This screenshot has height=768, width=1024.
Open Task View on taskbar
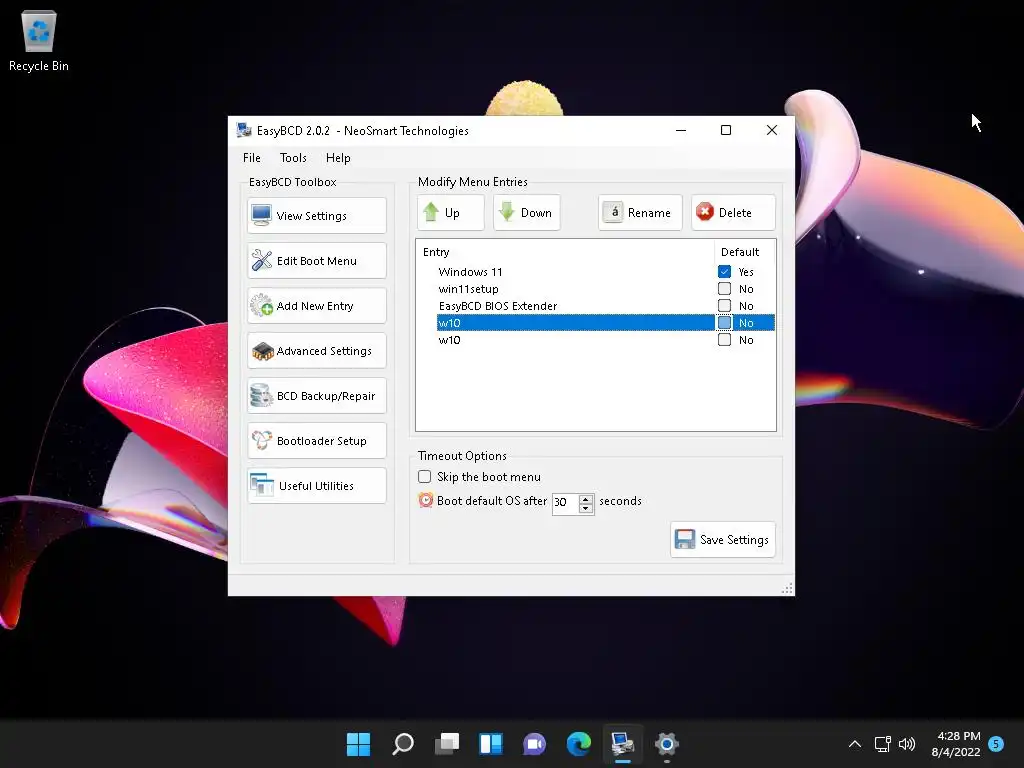pyautogui.click(x=447, y=744)
